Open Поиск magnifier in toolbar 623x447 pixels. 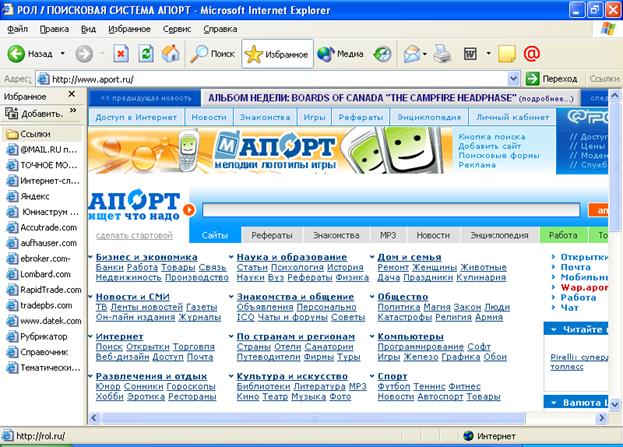tap(213, 54)
